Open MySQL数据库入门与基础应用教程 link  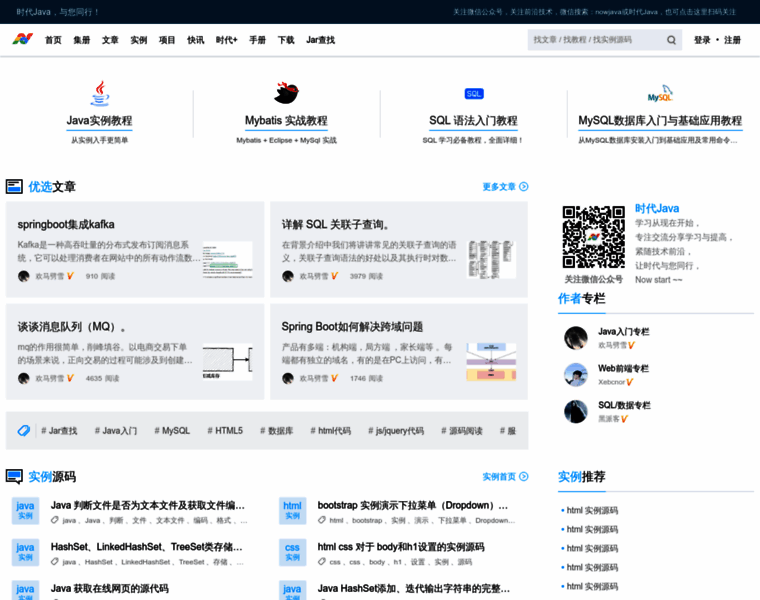[660, 120]
